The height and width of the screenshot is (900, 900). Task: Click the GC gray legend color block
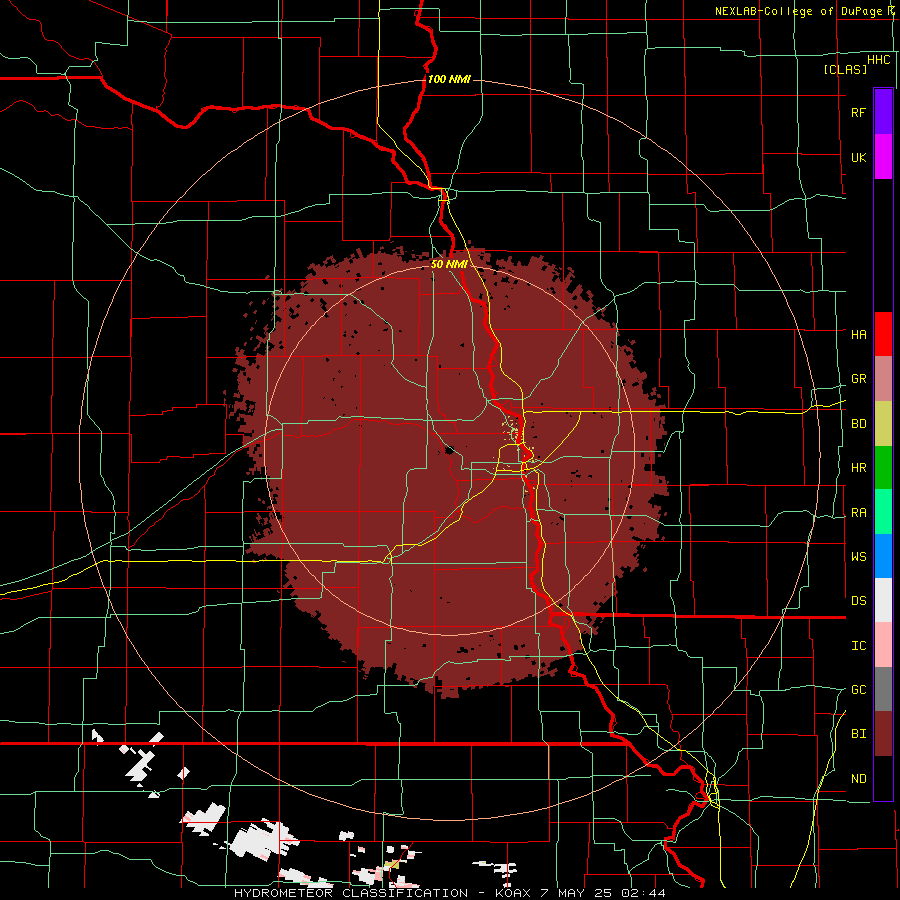pos(883,689)
